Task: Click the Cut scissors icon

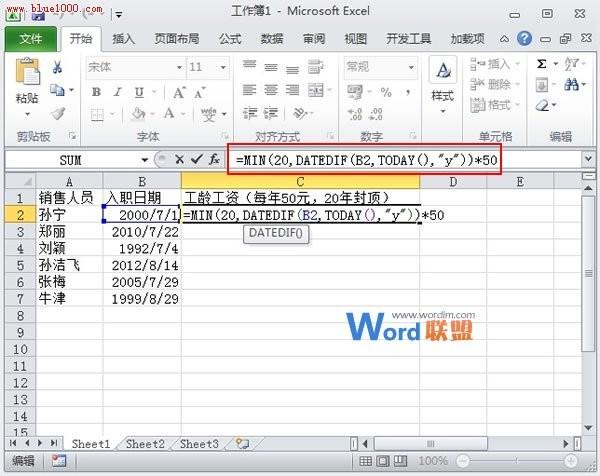Action: point(57,67)
